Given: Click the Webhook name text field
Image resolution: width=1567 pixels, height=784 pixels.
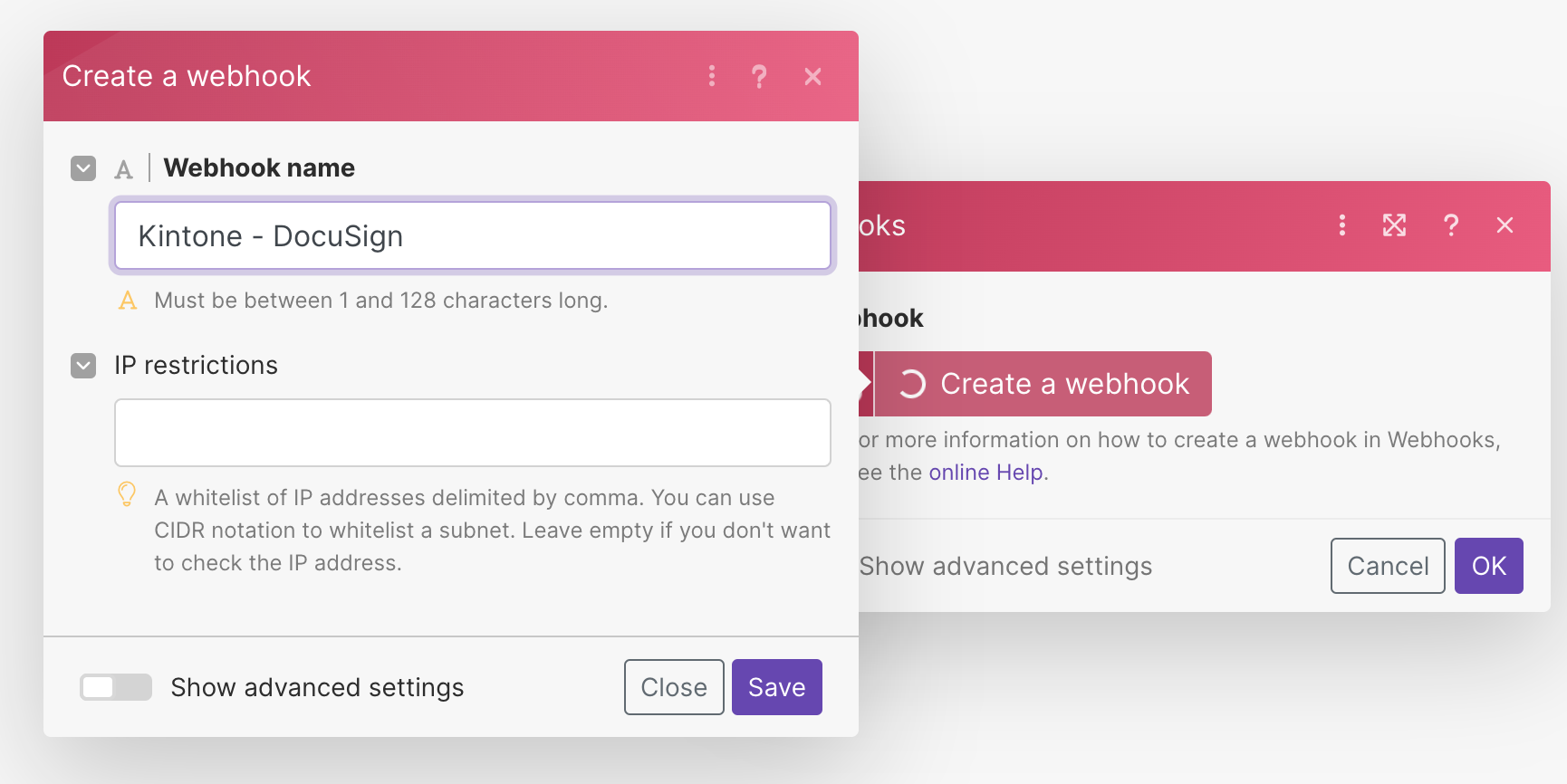Looking at the screenshot, I should point(472,236).
